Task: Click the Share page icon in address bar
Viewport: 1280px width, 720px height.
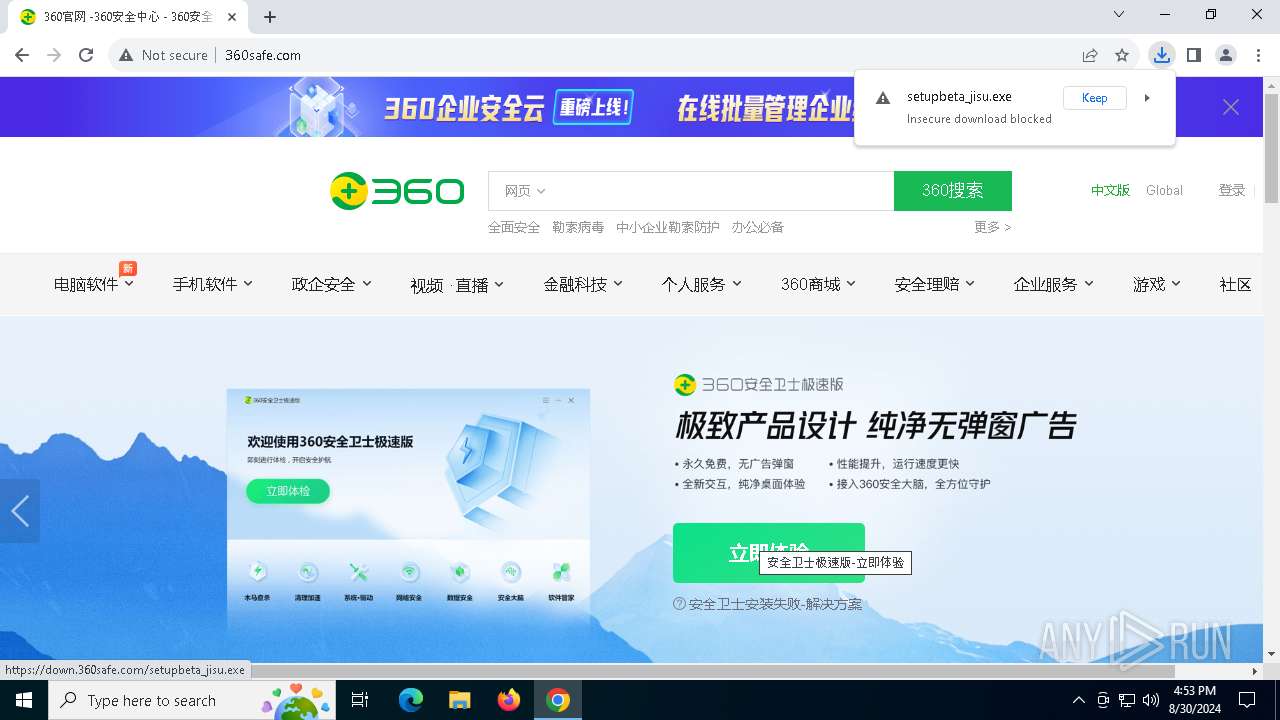Action: [x=1090, y=55]
